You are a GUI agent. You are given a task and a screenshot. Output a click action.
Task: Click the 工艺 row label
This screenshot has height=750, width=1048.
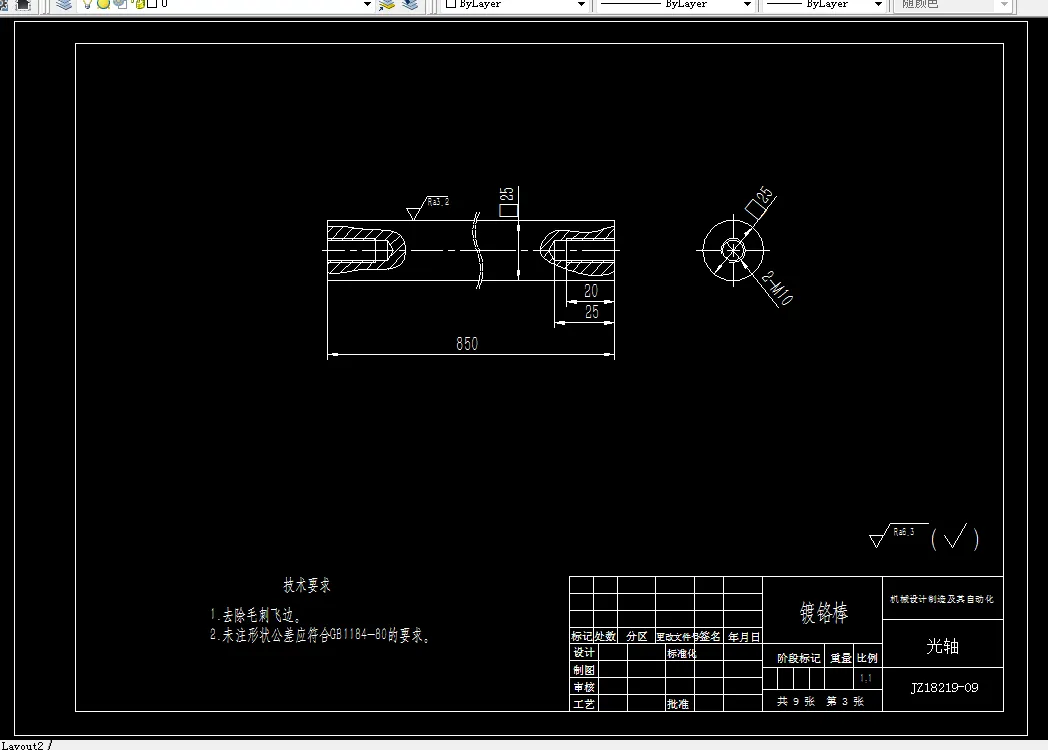pos(583,704)
